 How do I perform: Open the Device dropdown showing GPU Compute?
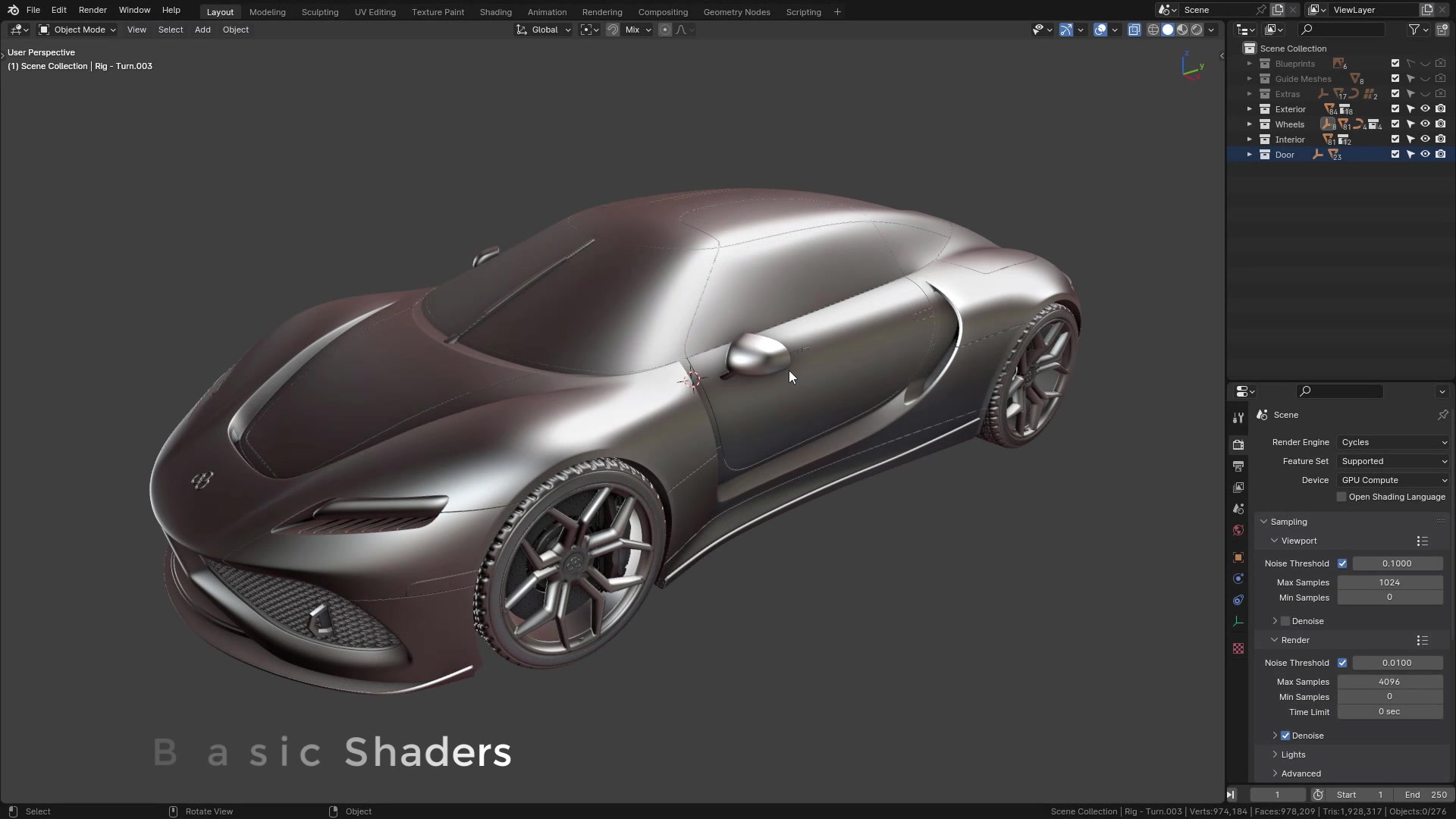1394,480
